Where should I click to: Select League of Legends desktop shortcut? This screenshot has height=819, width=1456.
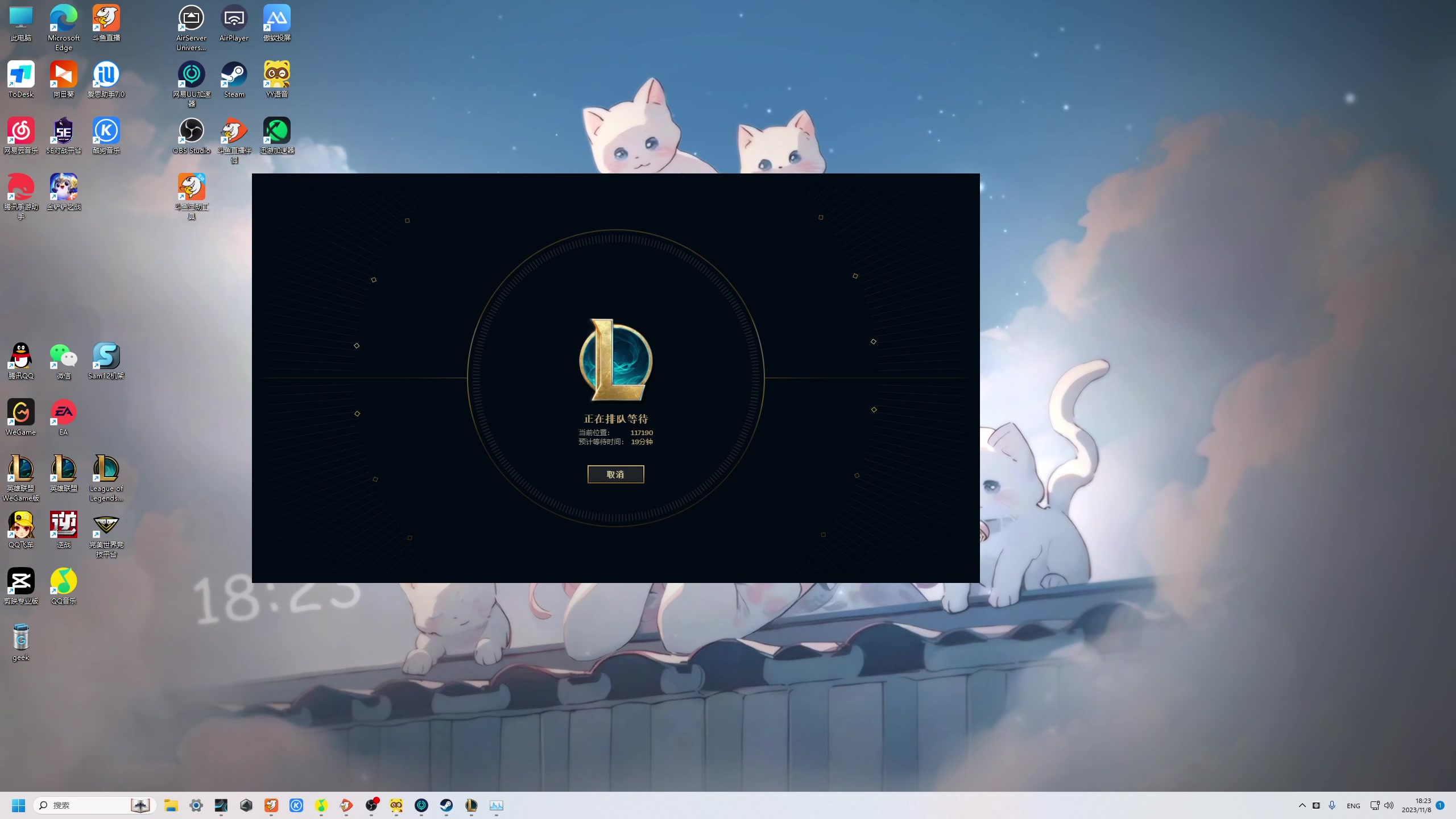(x=106, y=479)
